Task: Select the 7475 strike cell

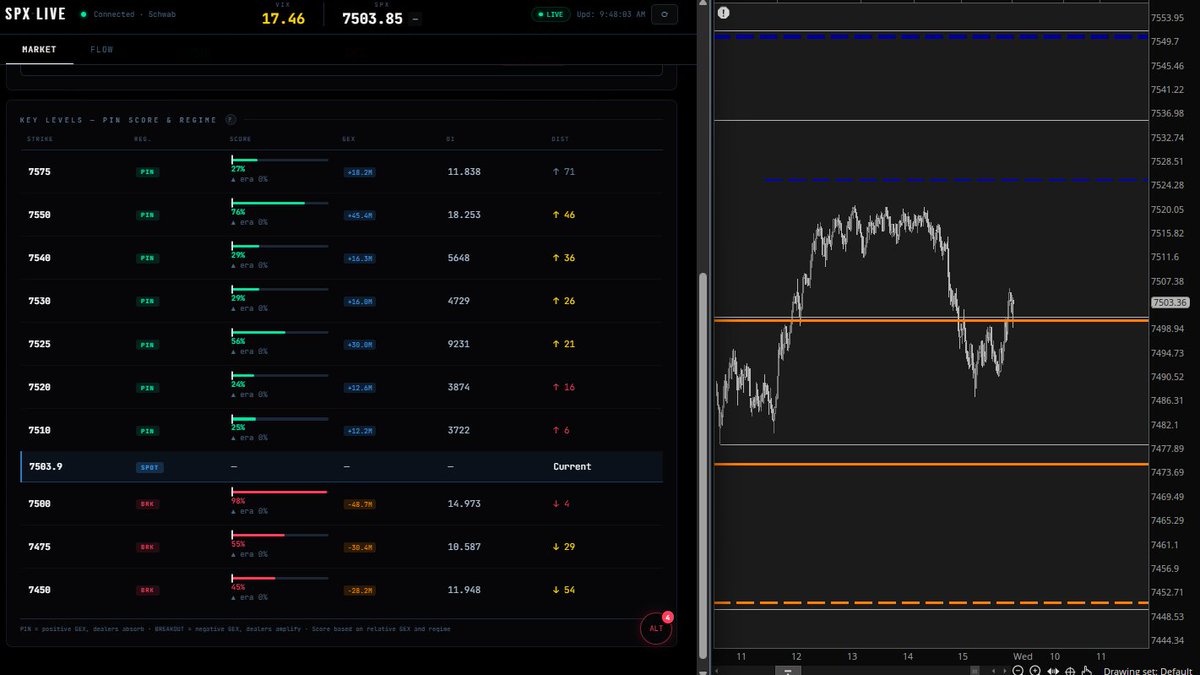Action: click(40, 547)
